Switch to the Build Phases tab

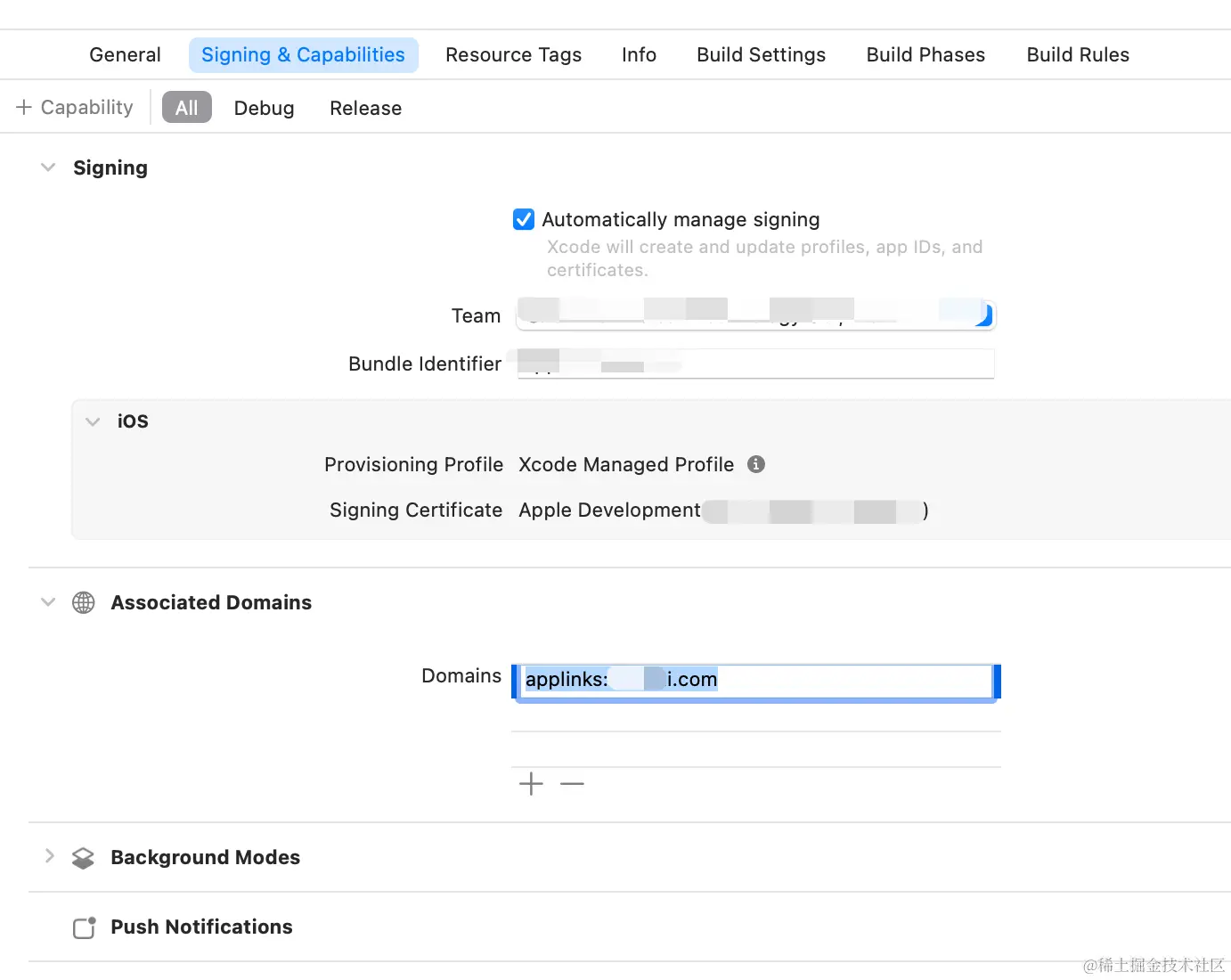(x=925, y=55)
